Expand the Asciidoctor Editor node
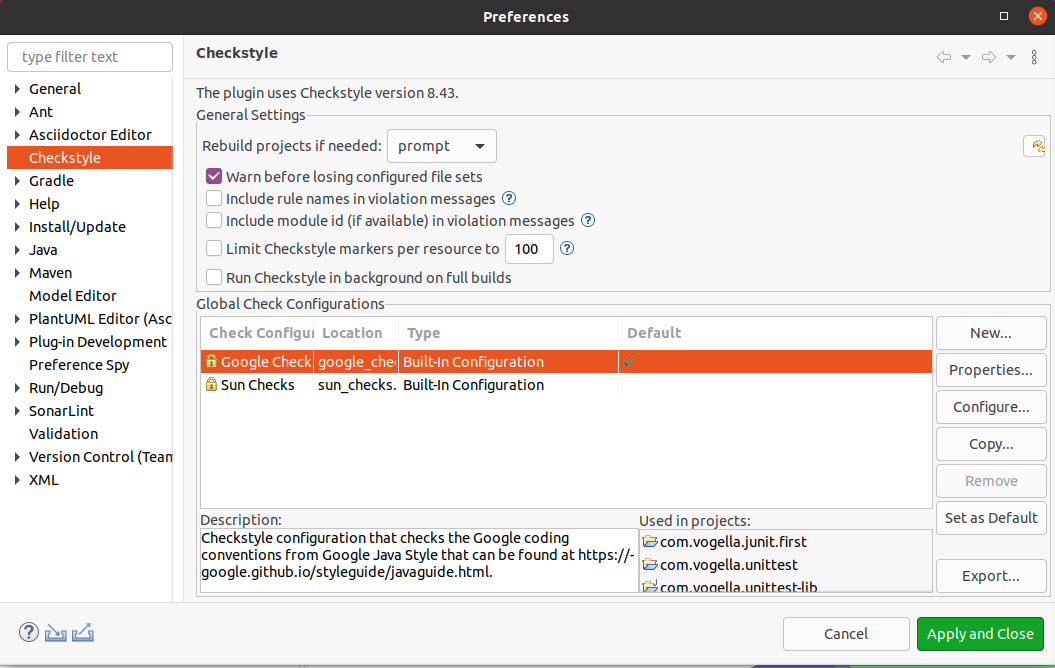This screenshot has width=1055, height=668. pos(17,135)
